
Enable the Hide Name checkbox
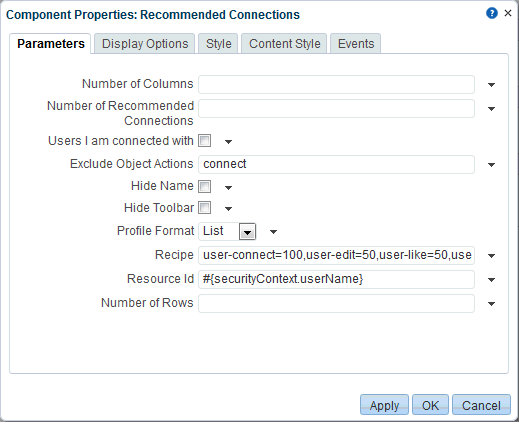tap(205, 186)
